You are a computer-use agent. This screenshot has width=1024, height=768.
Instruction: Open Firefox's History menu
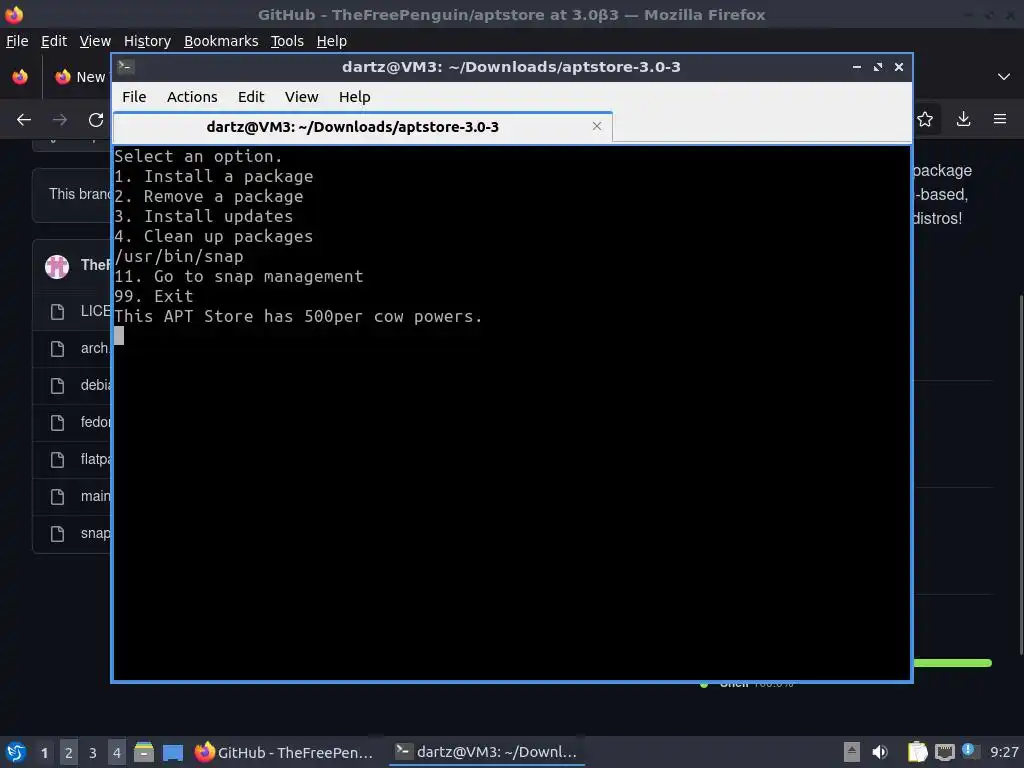[147, 41]
